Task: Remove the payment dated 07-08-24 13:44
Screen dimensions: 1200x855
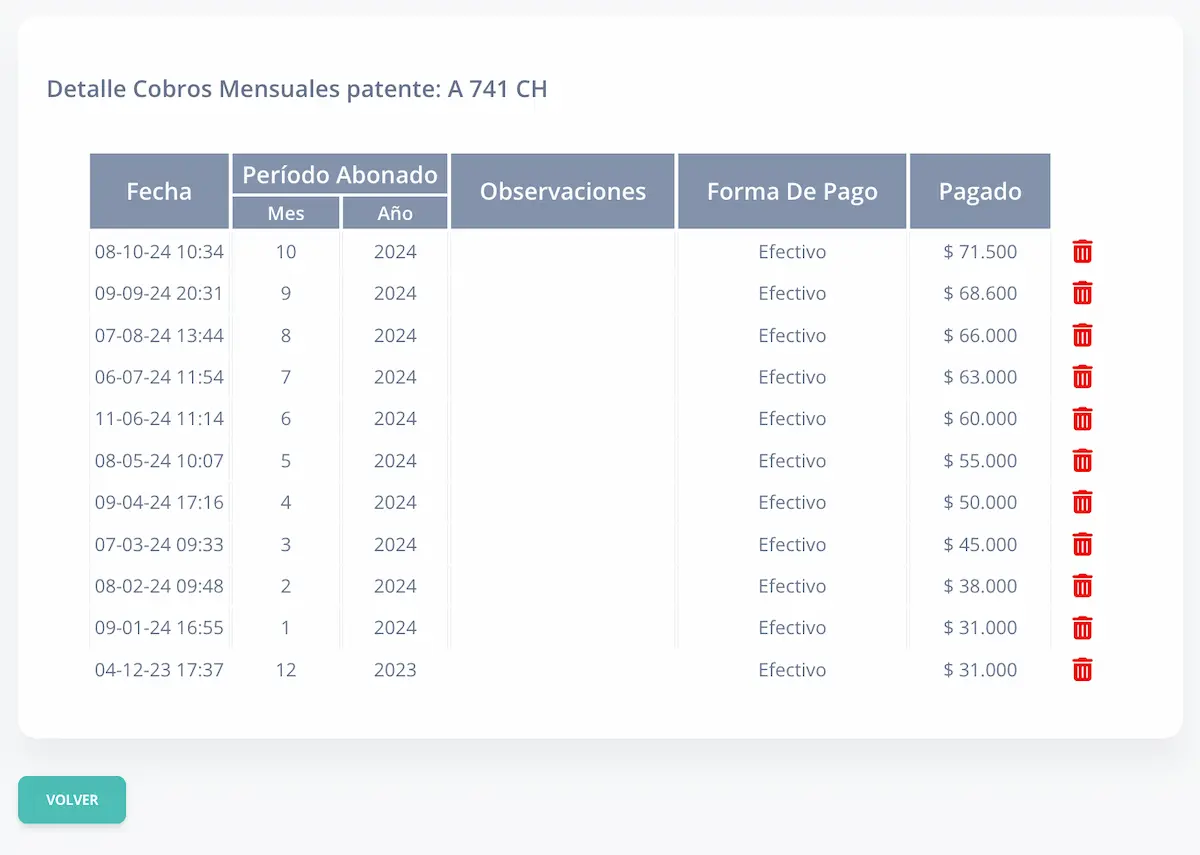Action: 1081,335
